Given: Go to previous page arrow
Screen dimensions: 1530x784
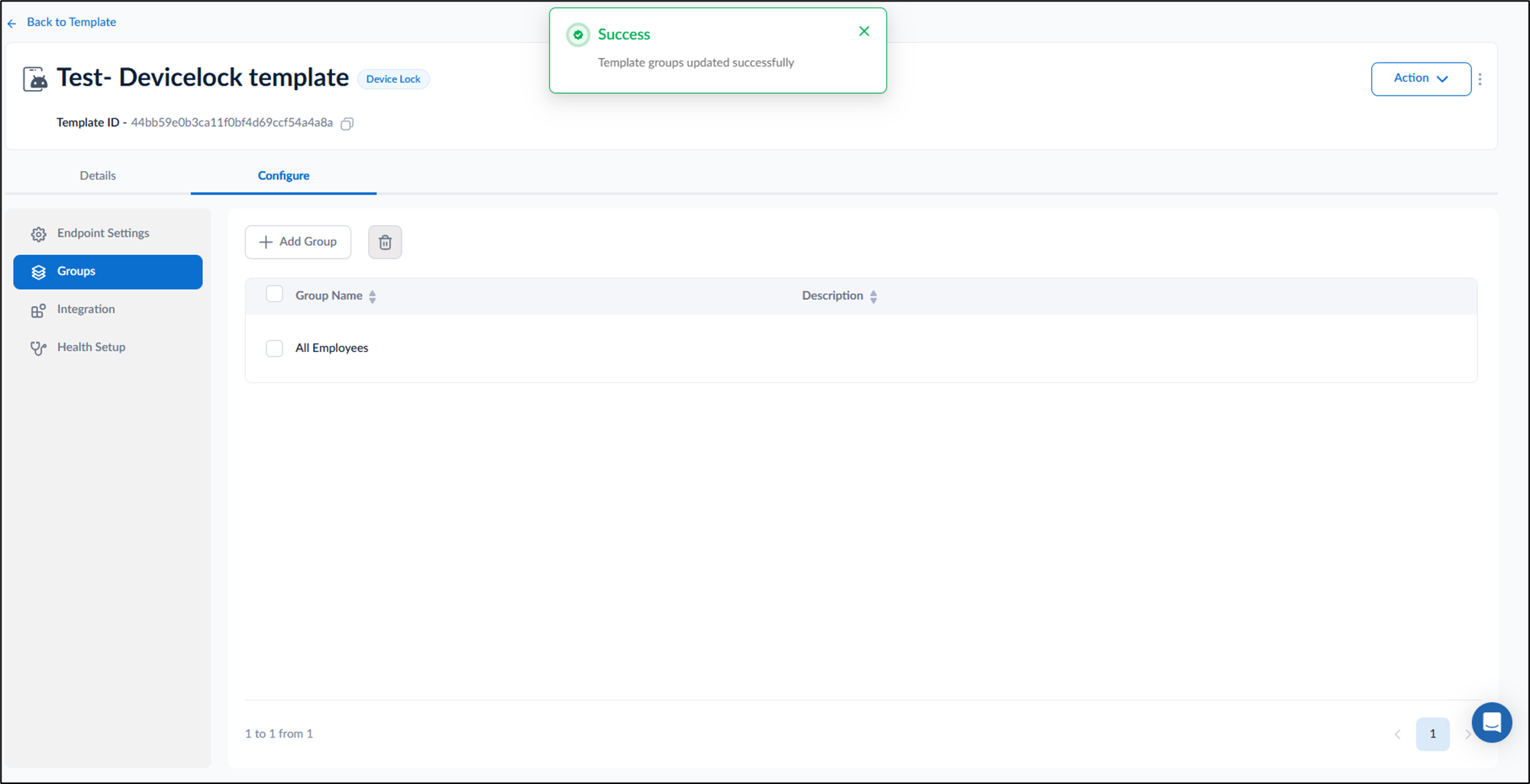Looking at the screenshot, I should [1397, 734].
